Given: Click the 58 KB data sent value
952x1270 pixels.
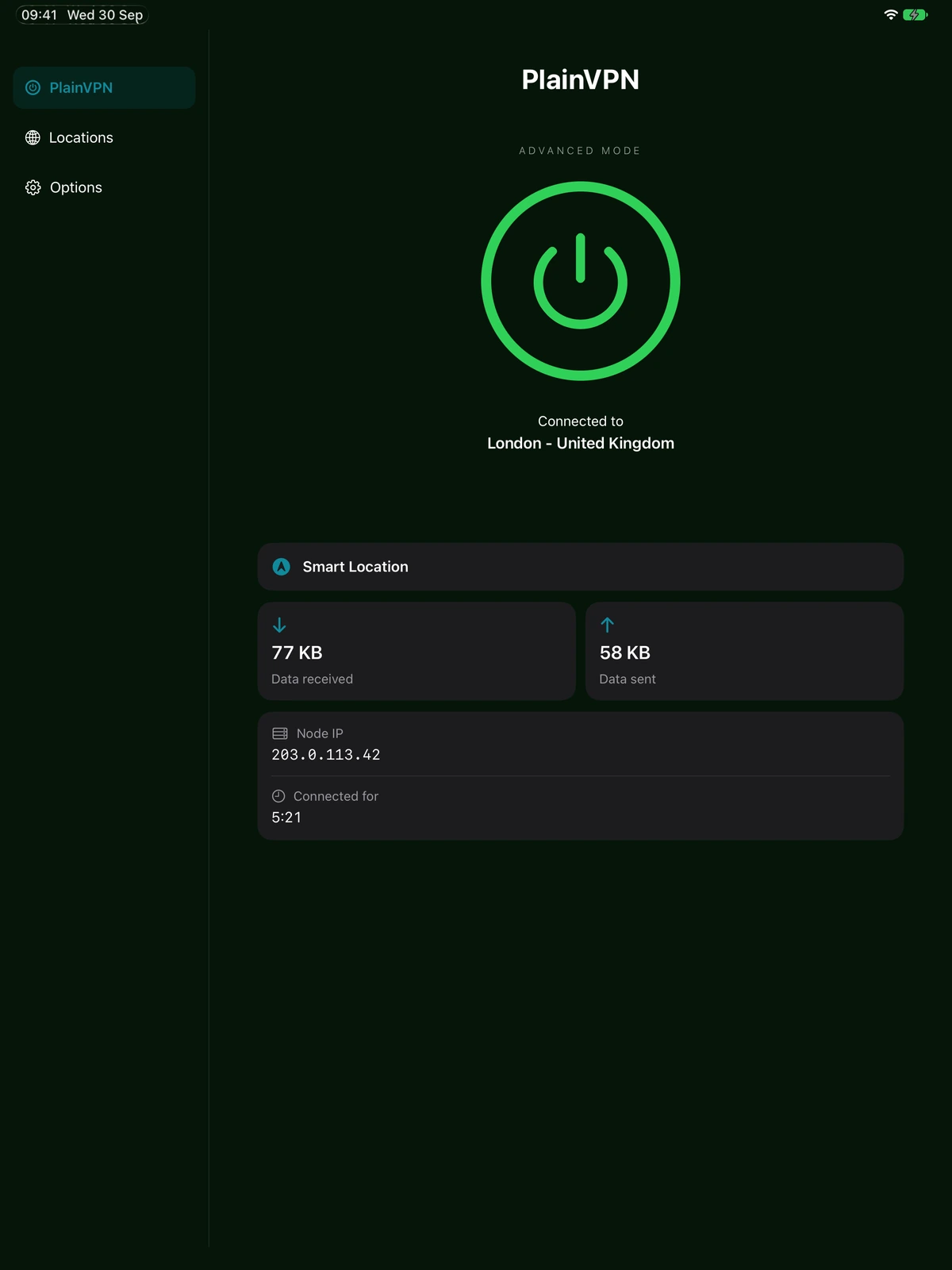Looking at the screenshot, I should point(624,652).
